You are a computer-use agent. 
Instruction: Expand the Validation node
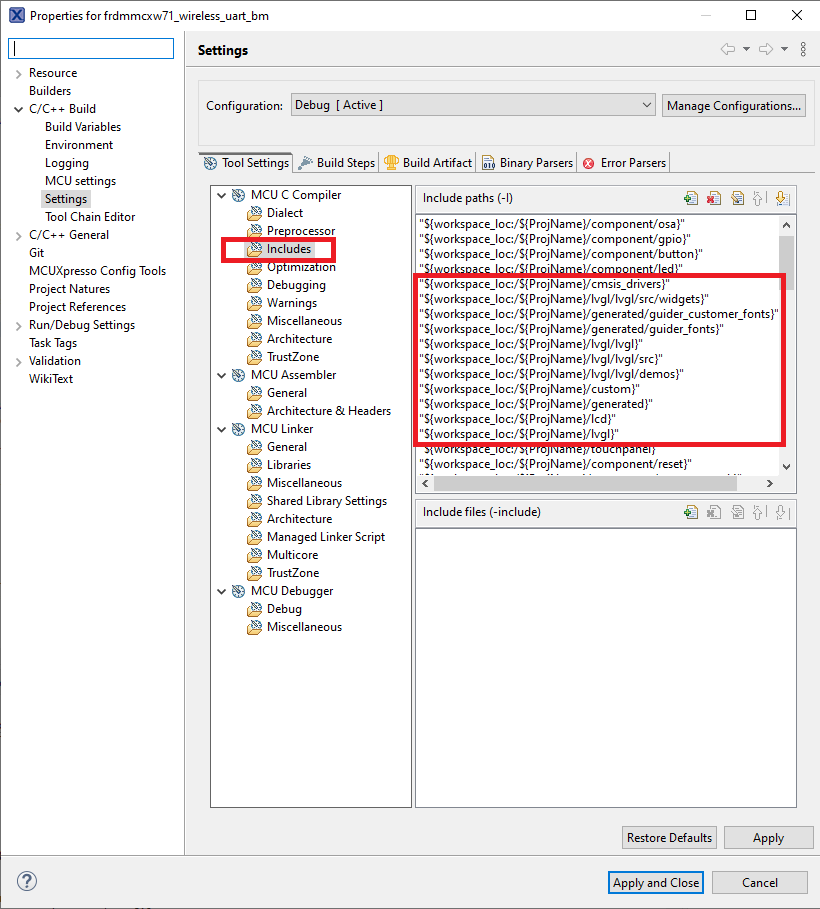[x=18, y=362]
